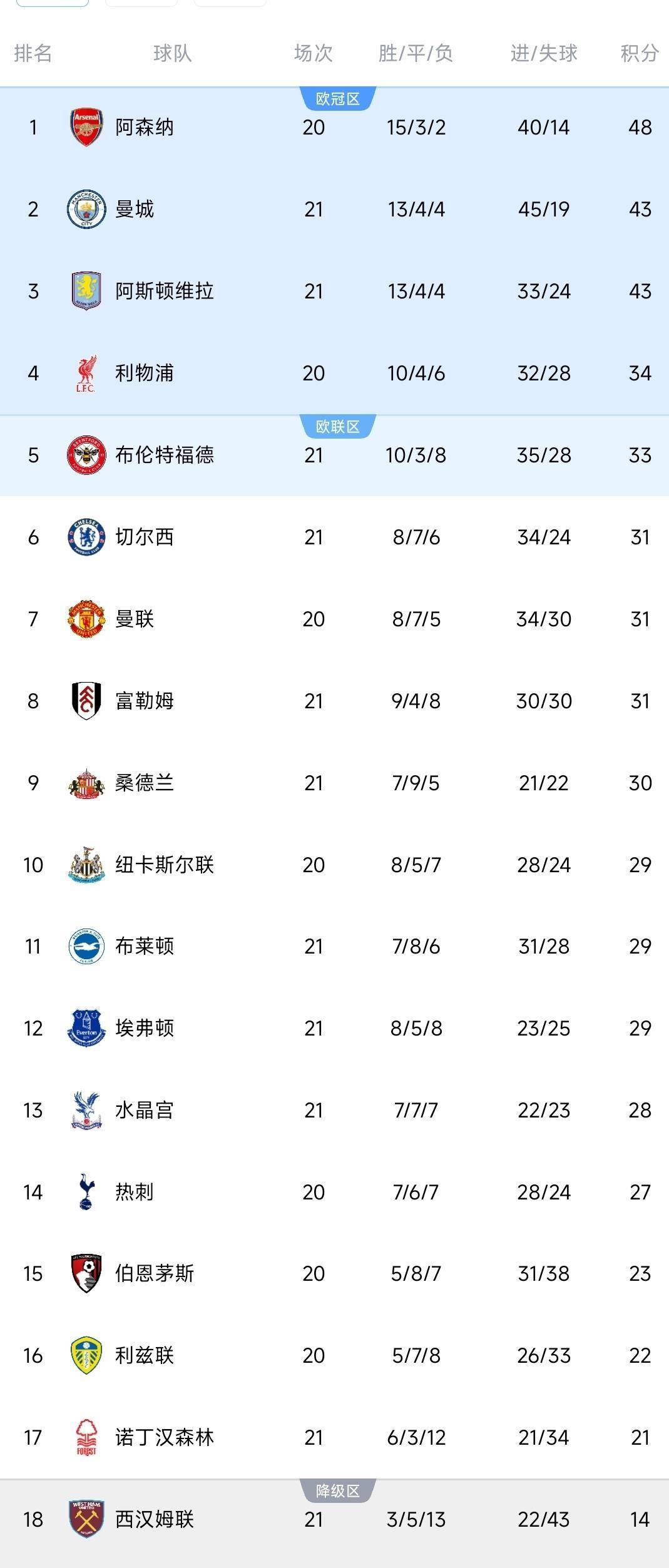
Task: Click the 场次 column header
Action: point(314,54)
